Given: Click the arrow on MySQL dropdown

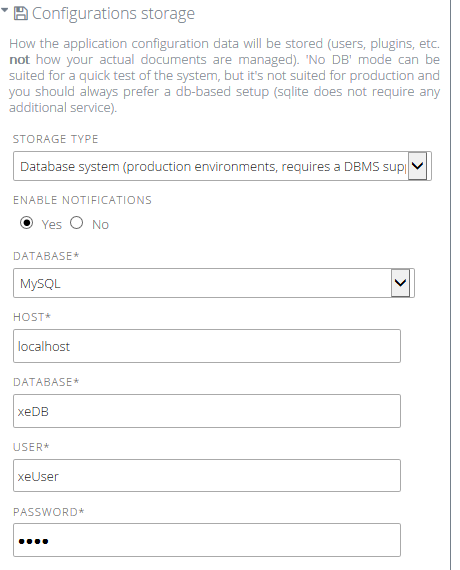Looking at the screenshot, I should (400, 283).
